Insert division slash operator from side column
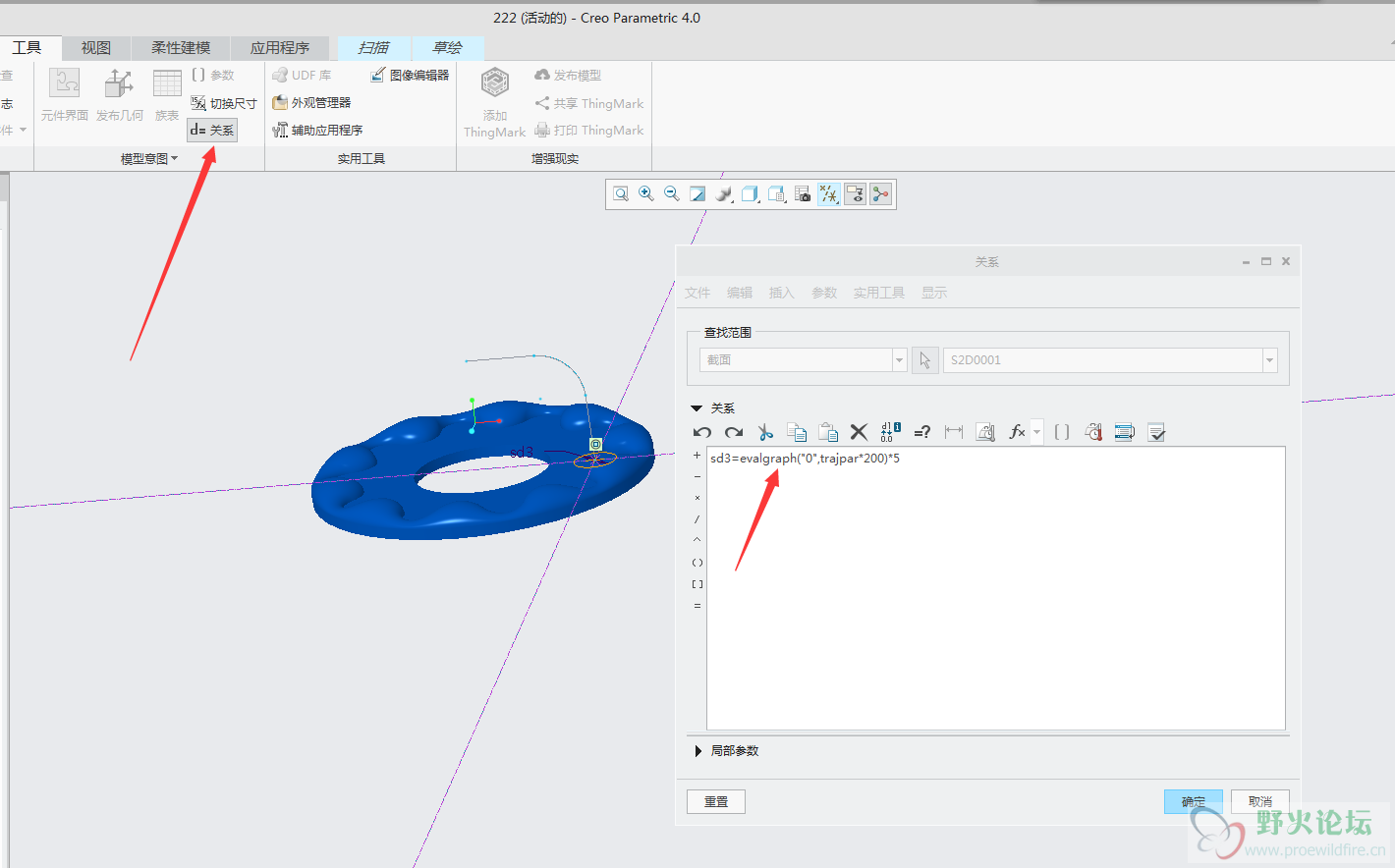 (x=697, y=519)
